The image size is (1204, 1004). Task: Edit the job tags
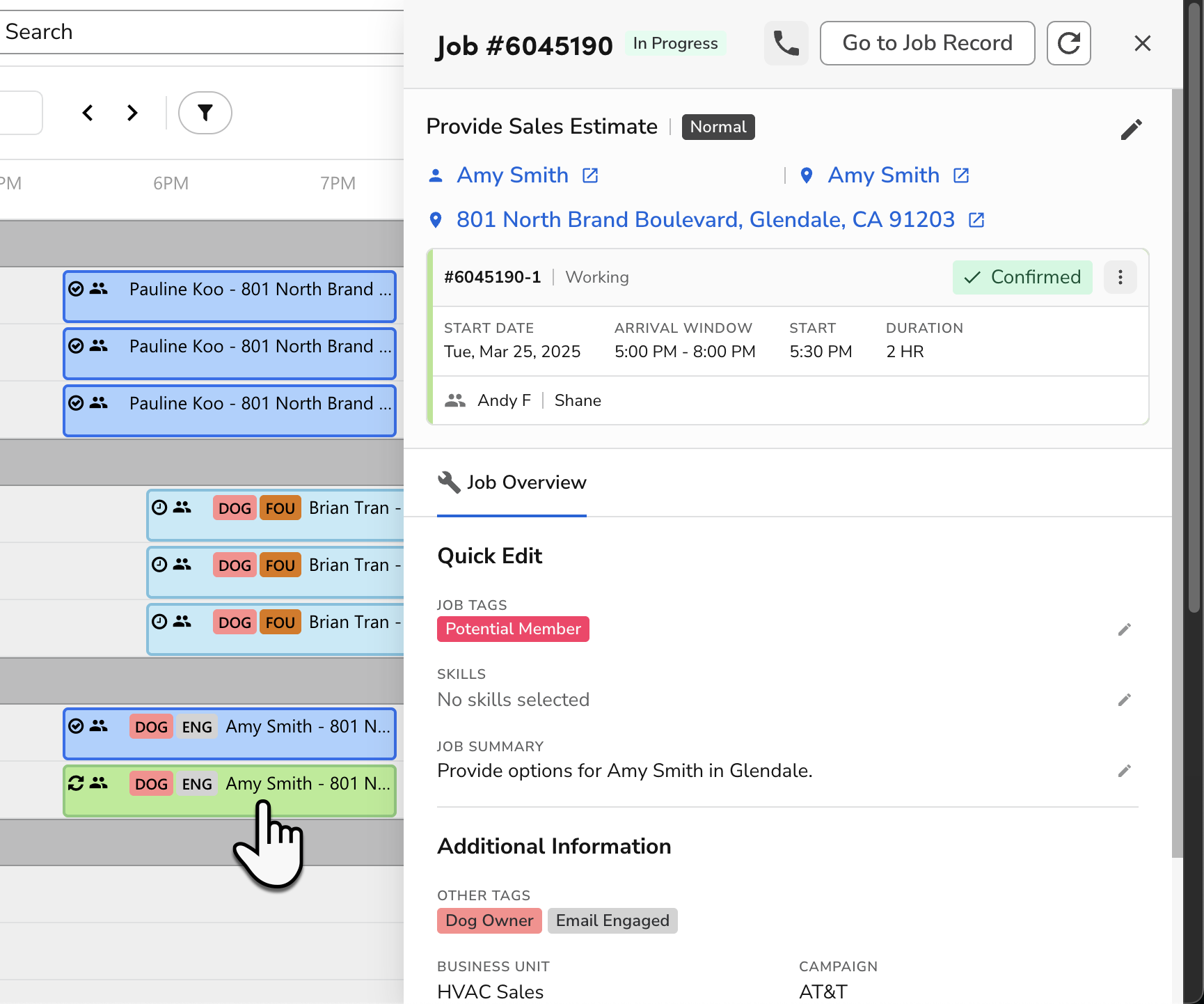point(1125,629)
